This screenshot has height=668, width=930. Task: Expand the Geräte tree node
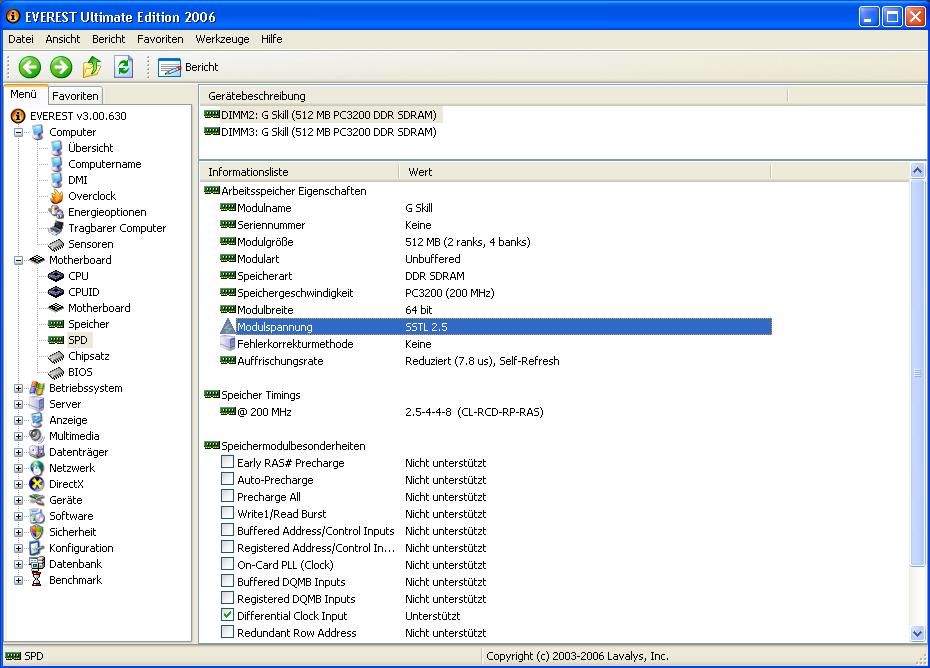pos(18,500)
